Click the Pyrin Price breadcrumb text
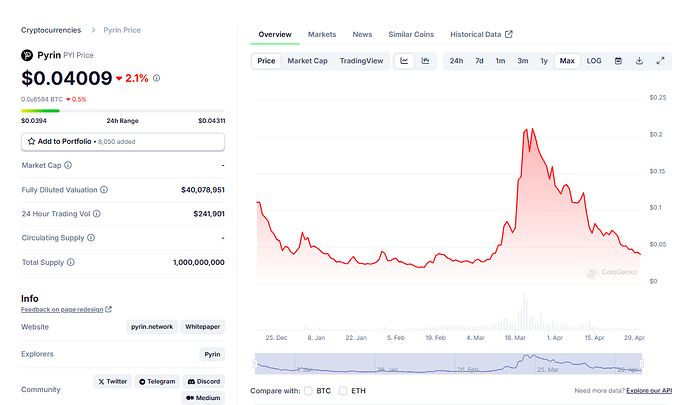The image size is (690, 405). (122, 30)
